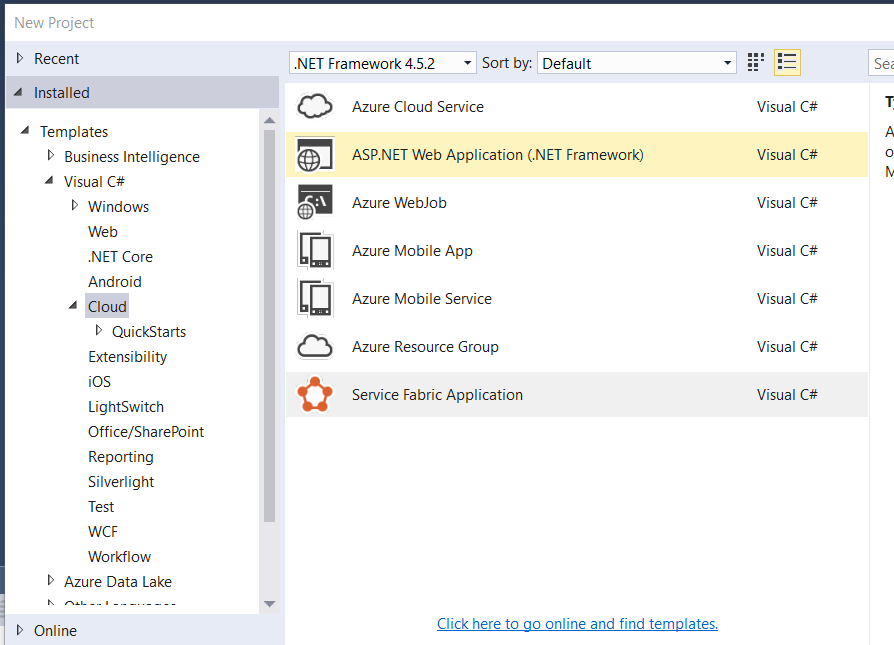Select the Azure Mobile App template name
The height and width of the screenshot is (645, 894).
pos(412,250)
